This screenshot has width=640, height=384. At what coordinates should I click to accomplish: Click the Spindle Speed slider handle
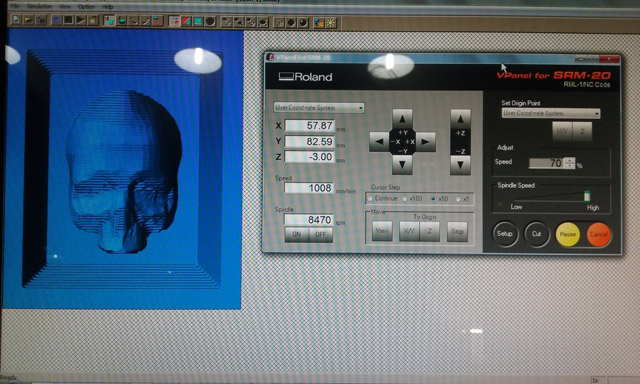pyautogui.click(x=587, y=196)
